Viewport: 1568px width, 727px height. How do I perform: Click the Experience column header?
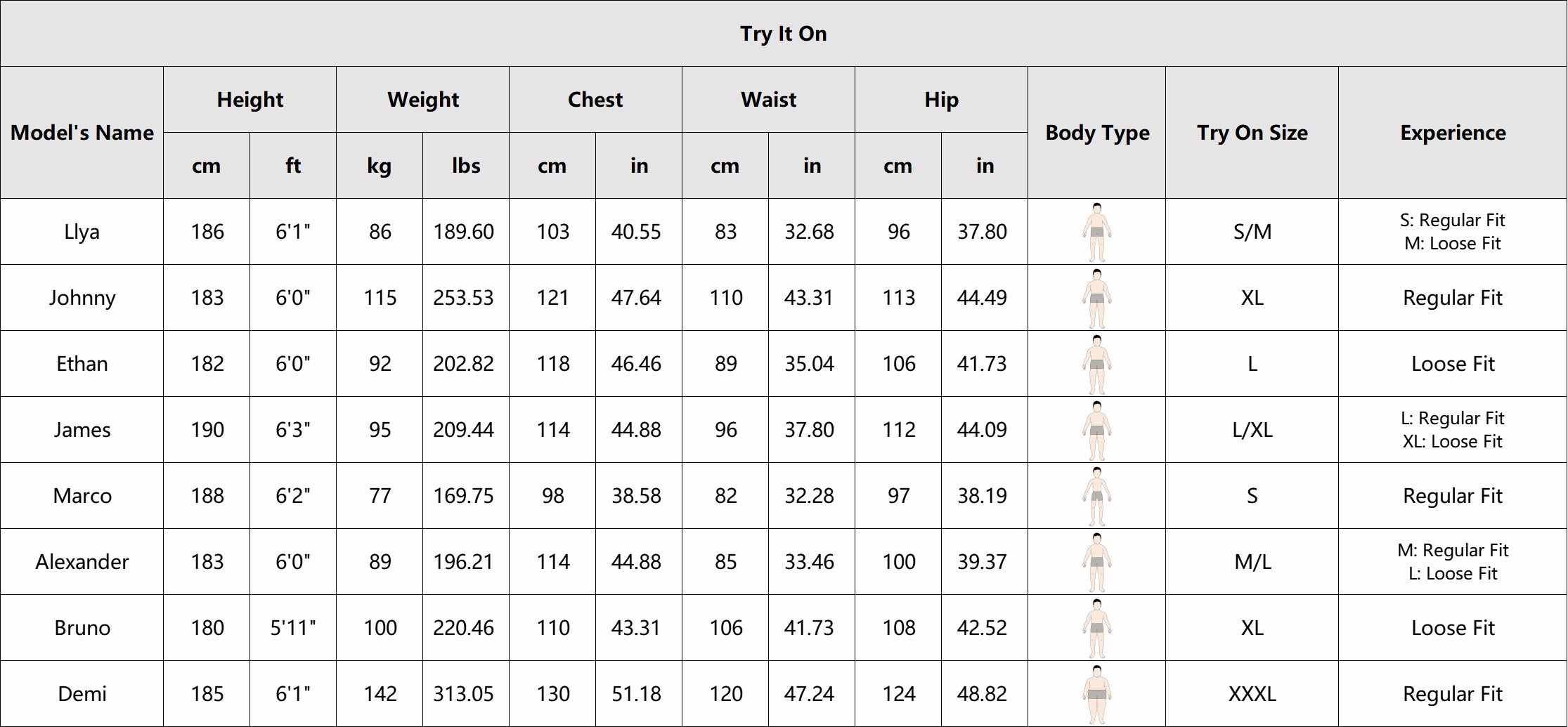(1453, 133)
